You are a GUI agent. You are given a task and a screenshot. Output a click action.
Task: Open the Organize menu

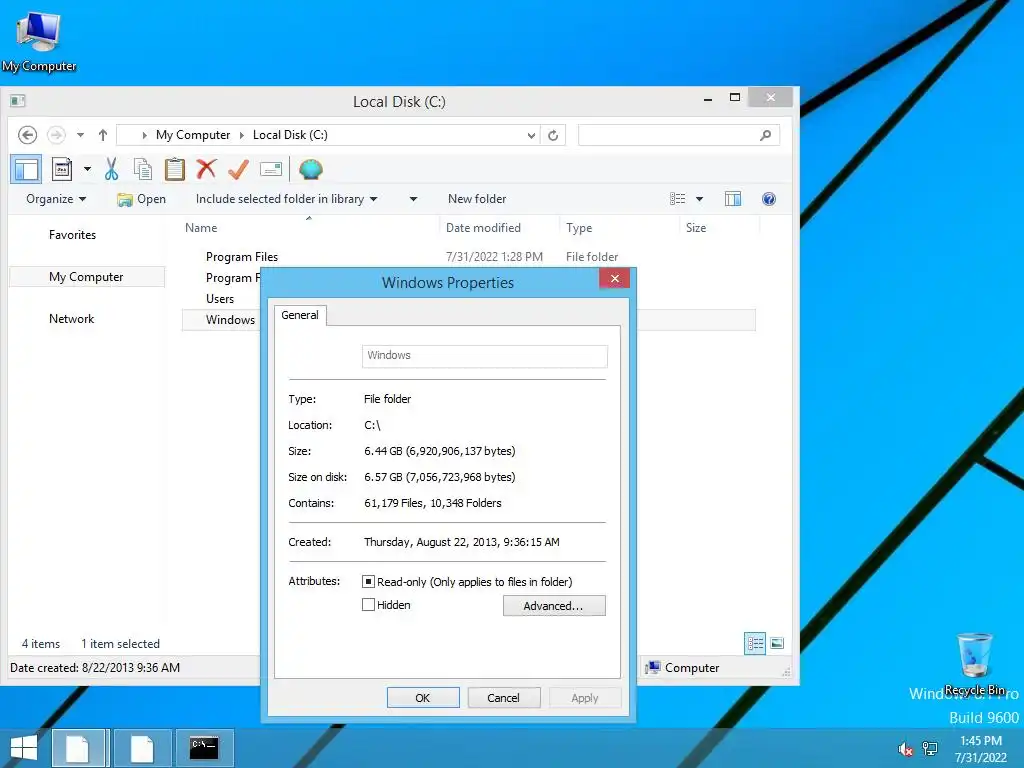pos(56,199)
